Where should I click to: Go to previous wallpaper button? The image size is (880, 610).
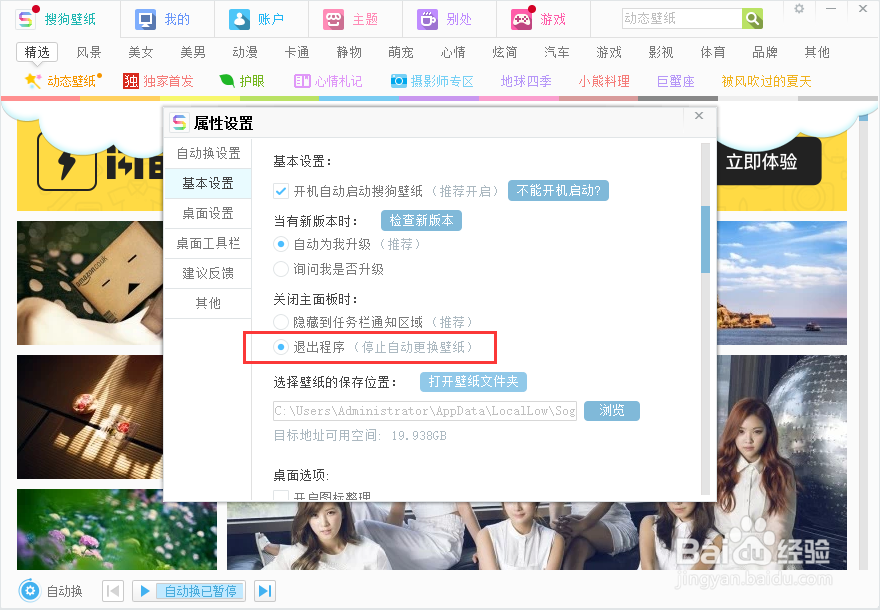pos(113,591)
